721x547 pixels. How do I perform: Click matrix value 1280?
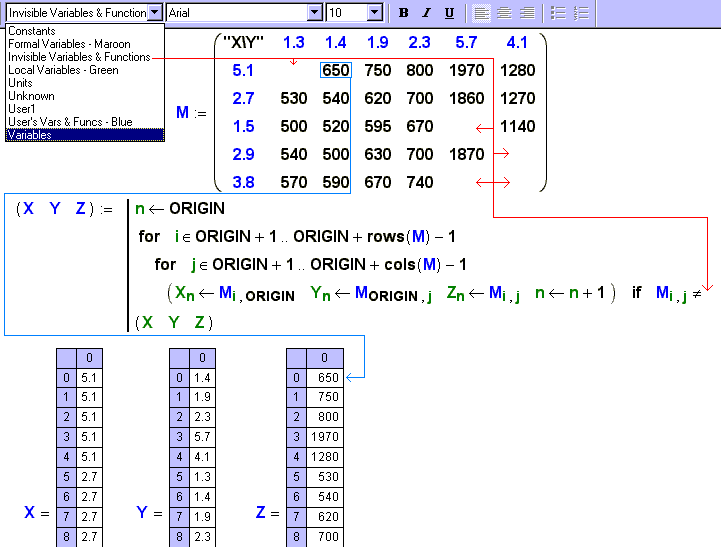click(x=517, y=70)
